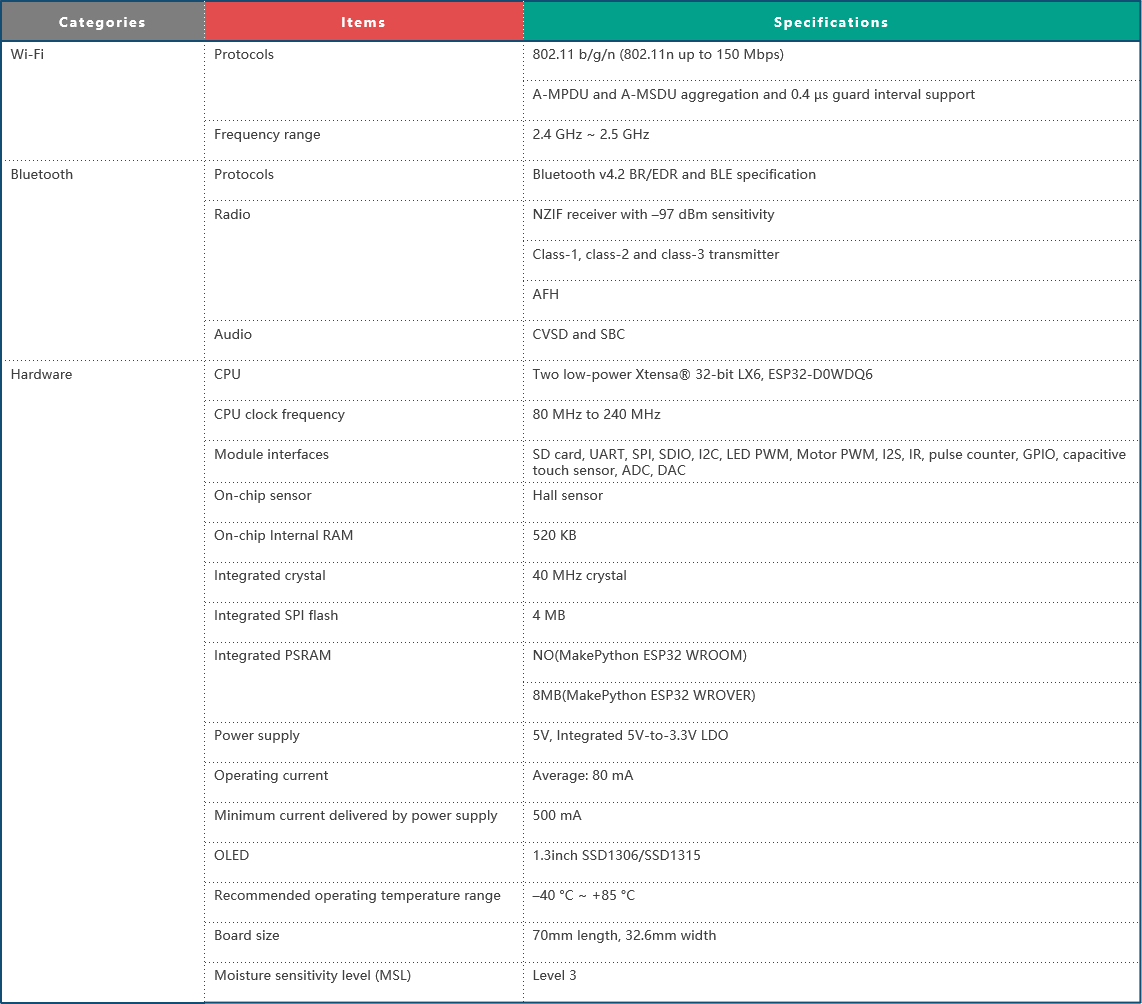This screenshot has width=1142, height=1004.
Task: Click the CPU clock frequency item
Action: pos(280,415)
